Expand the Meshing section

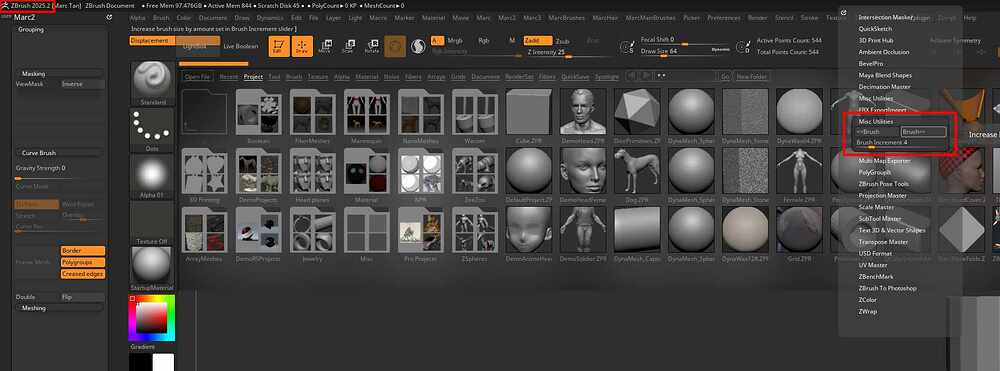pos(59,308)
